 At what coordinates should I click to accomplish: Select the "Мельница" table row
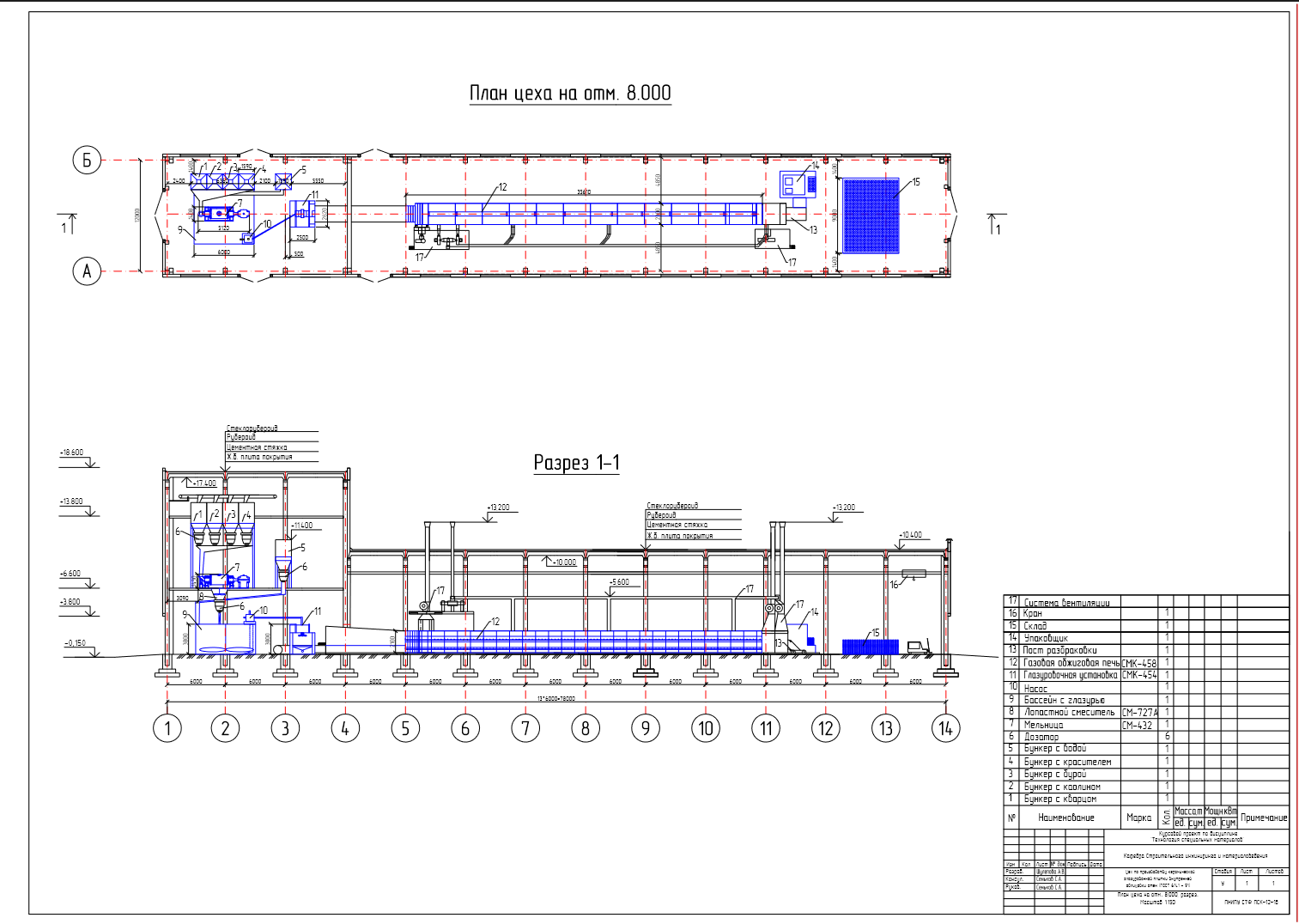(x=1146, y=725)
